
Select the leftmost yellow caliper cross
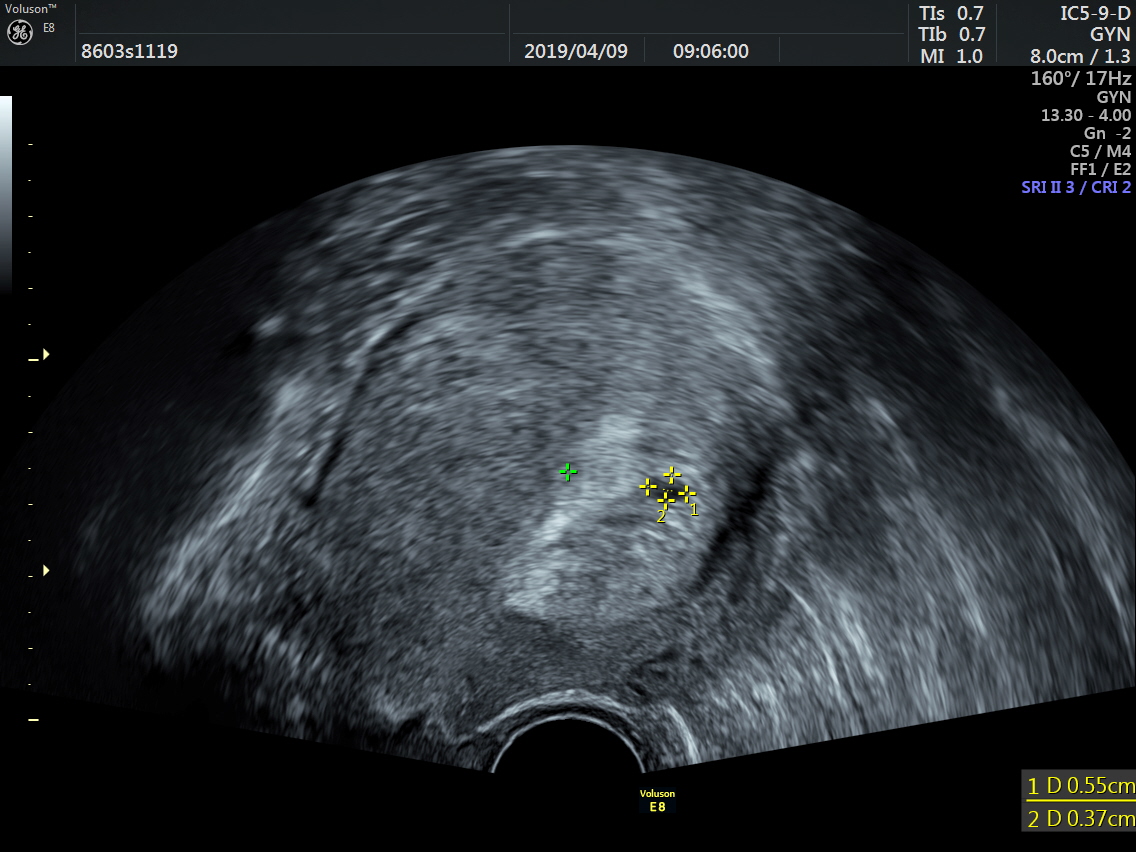(x=648, y=487)
